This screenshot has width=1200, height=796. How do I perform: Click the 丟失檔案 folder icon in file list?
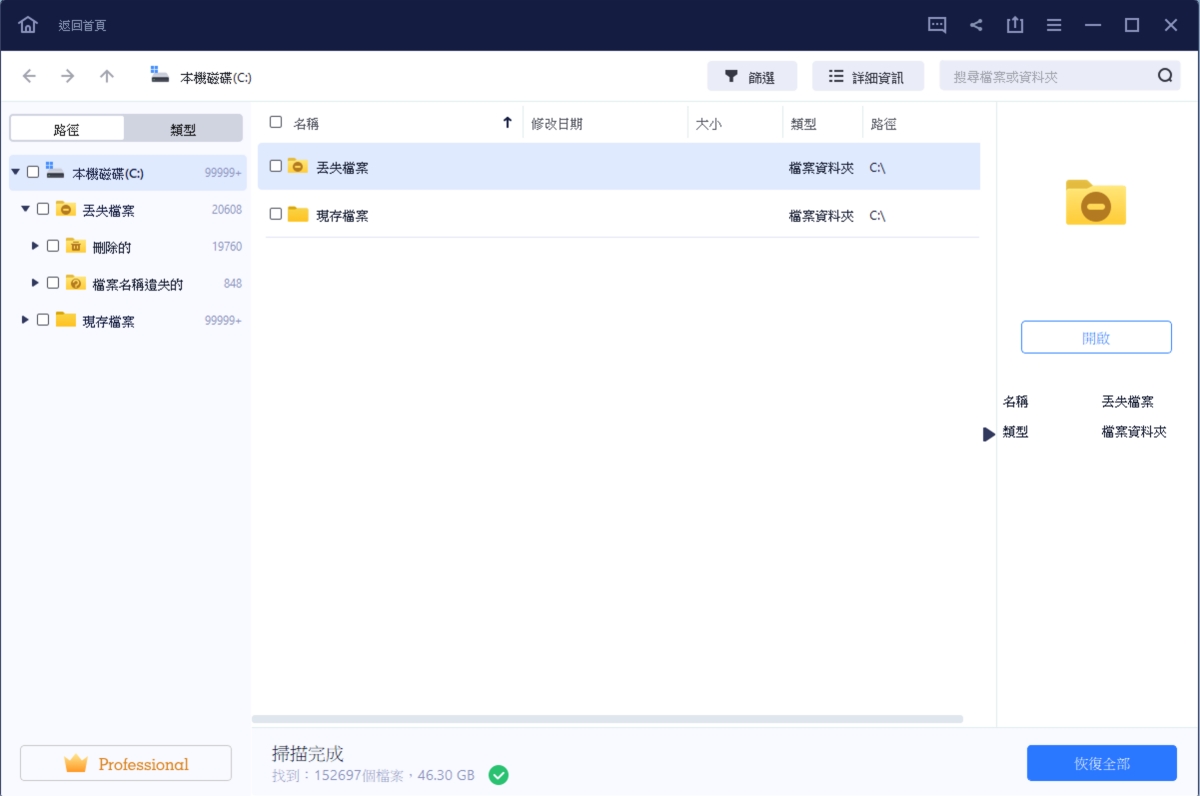coord(297,166)
